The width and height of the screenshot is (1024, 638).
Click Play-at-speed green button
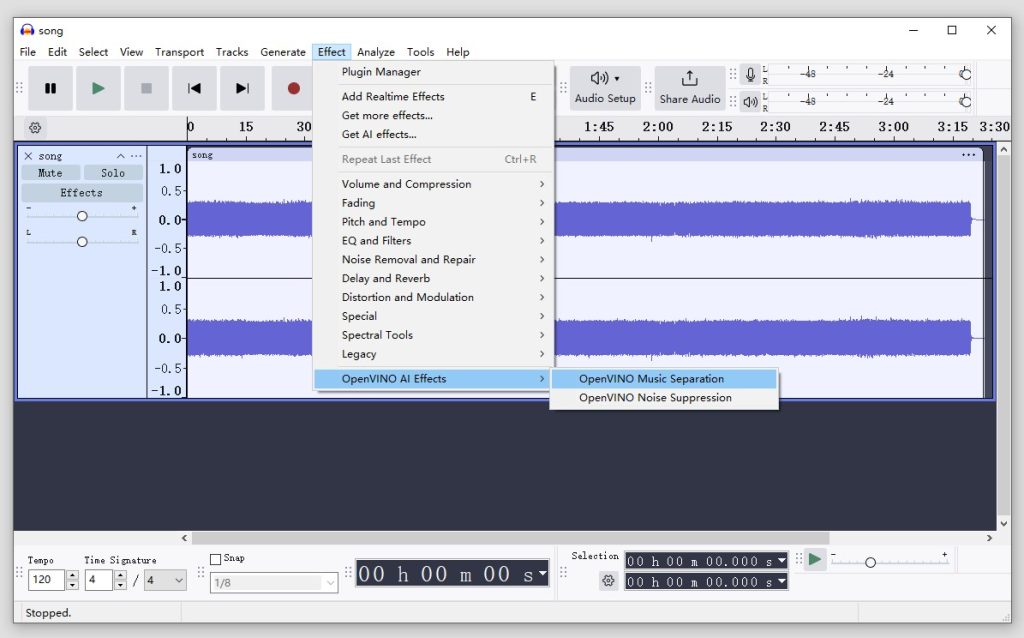point(814,560)
